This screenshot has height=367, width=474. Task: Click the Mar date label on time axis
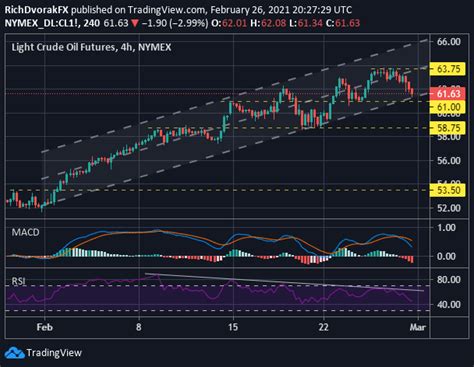coord(418,327)
